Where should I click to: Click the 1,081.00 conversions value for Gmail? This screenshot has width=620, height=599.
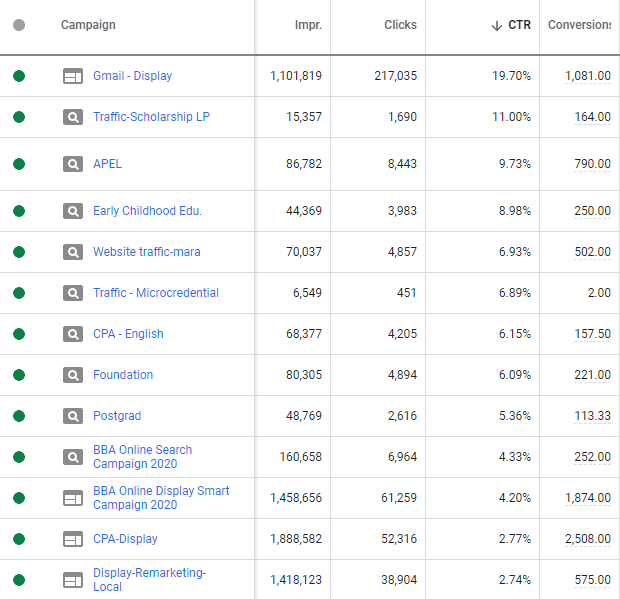pos(588,76)
